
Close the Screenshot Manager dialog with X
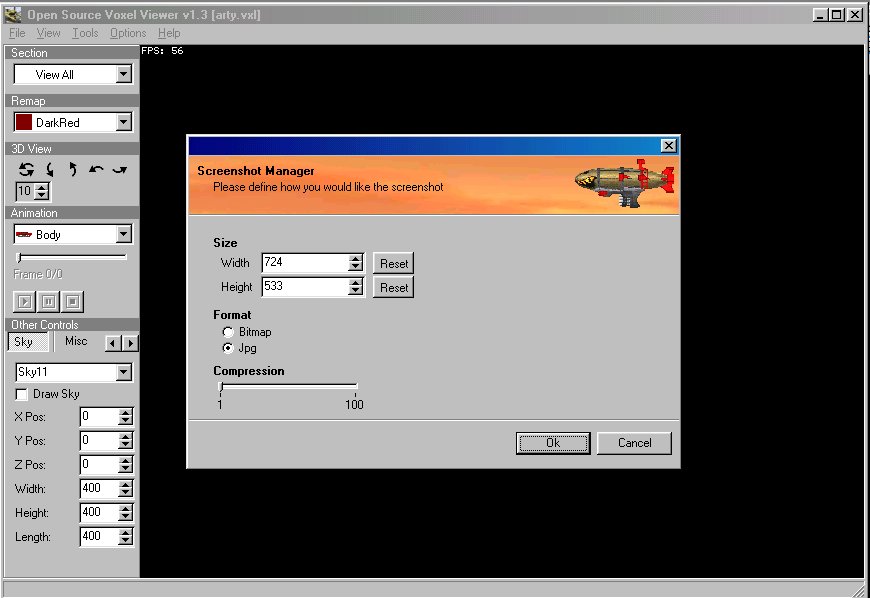669,145
